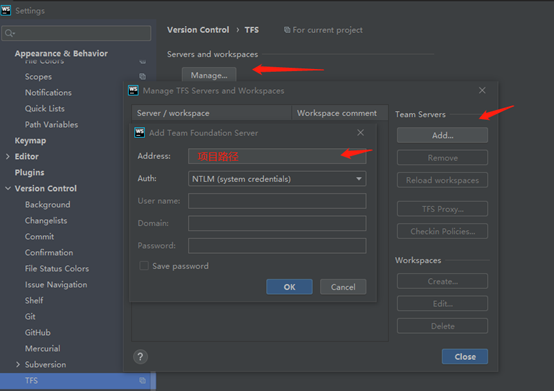
Task: Open Quick Lists settings
Action: coord(45,108)
